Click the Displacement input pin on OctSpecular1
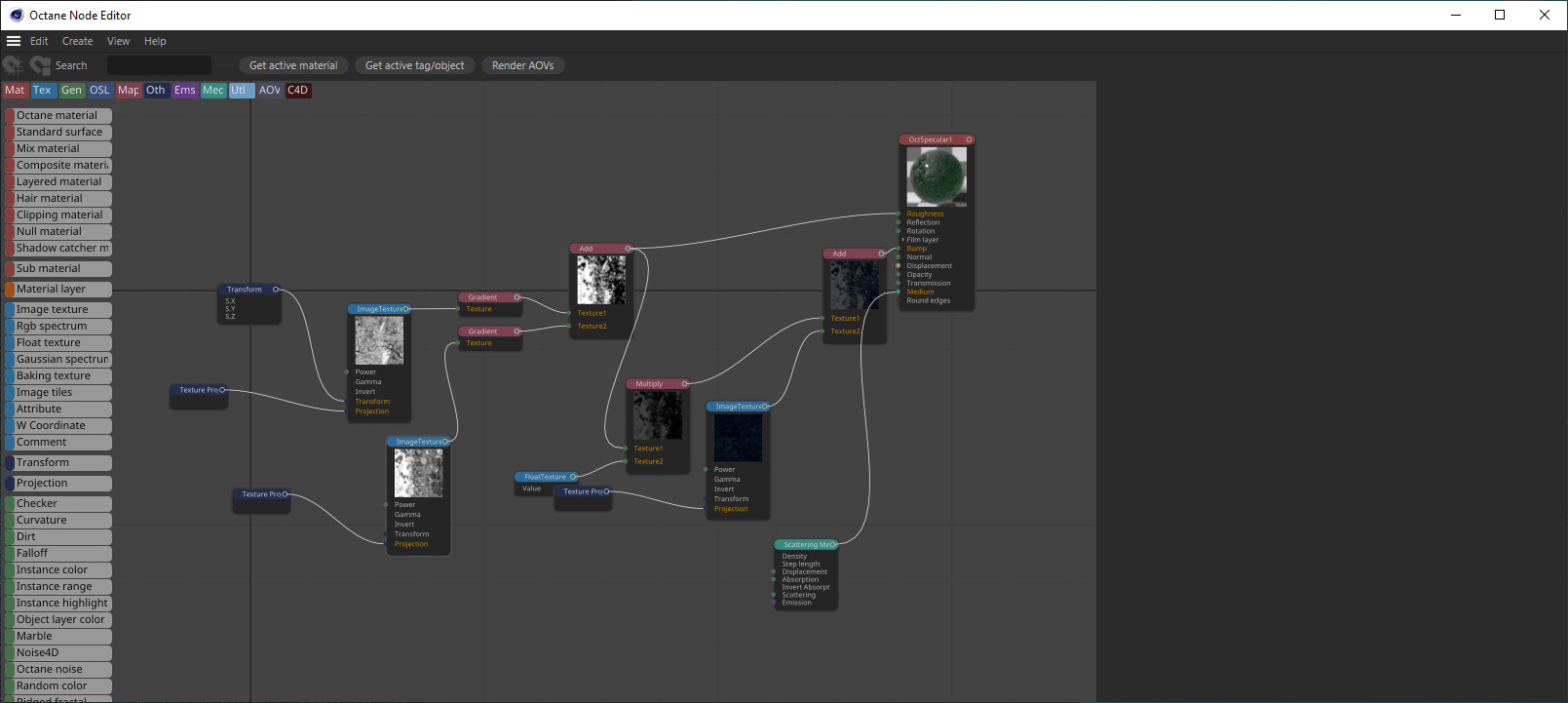Viewport: 1568px width, 703px height. pyautogui.click(x=899, y=265)
